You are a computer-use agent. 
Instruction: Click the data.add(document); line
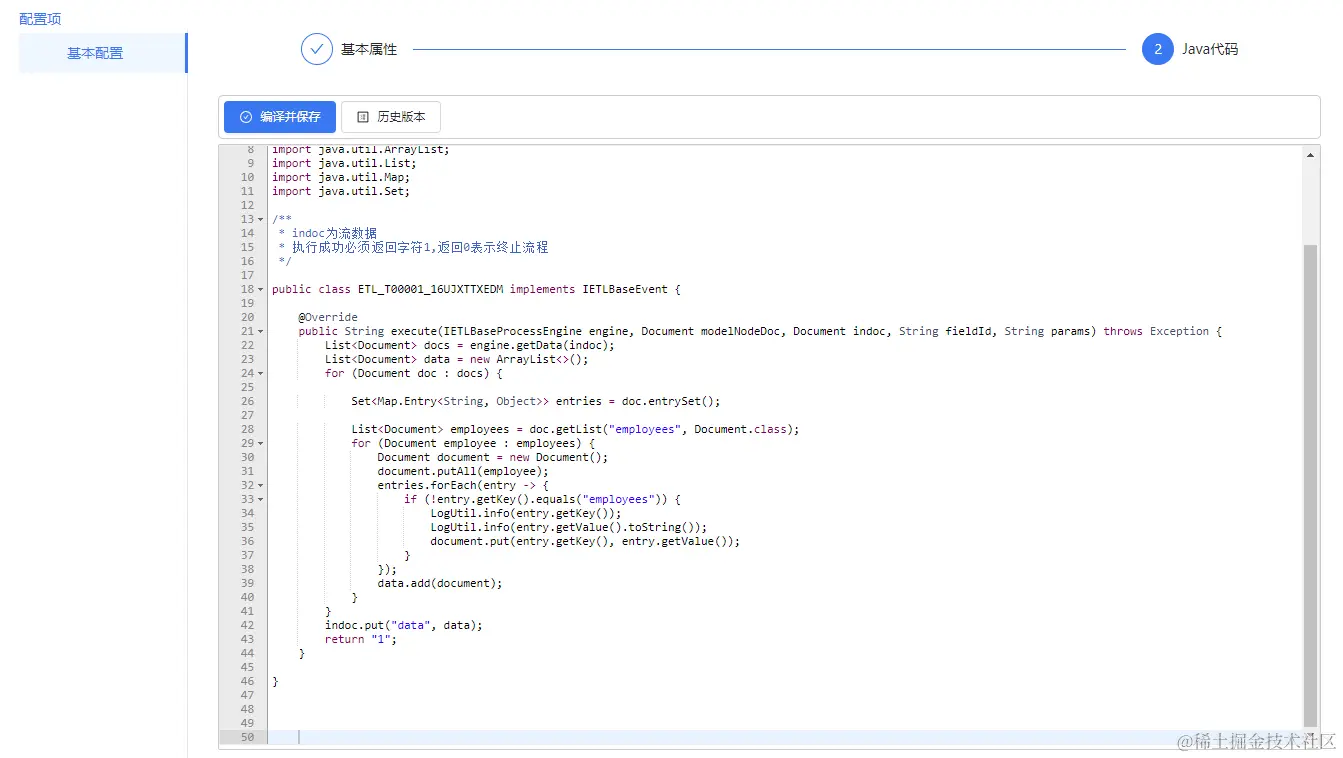coord(440,583)
